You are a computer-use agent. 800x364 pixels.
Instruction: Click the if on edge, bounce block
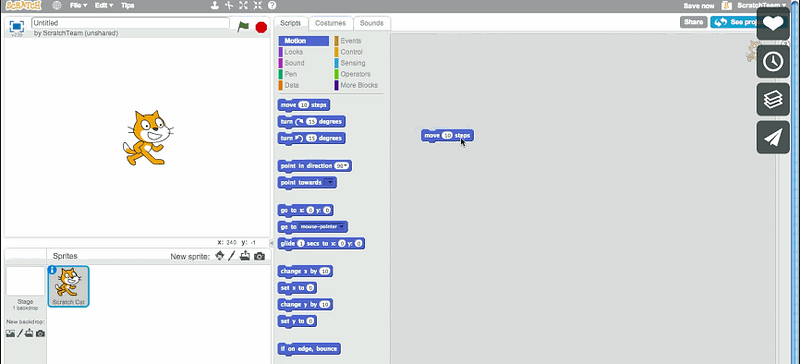coord(309,349)
